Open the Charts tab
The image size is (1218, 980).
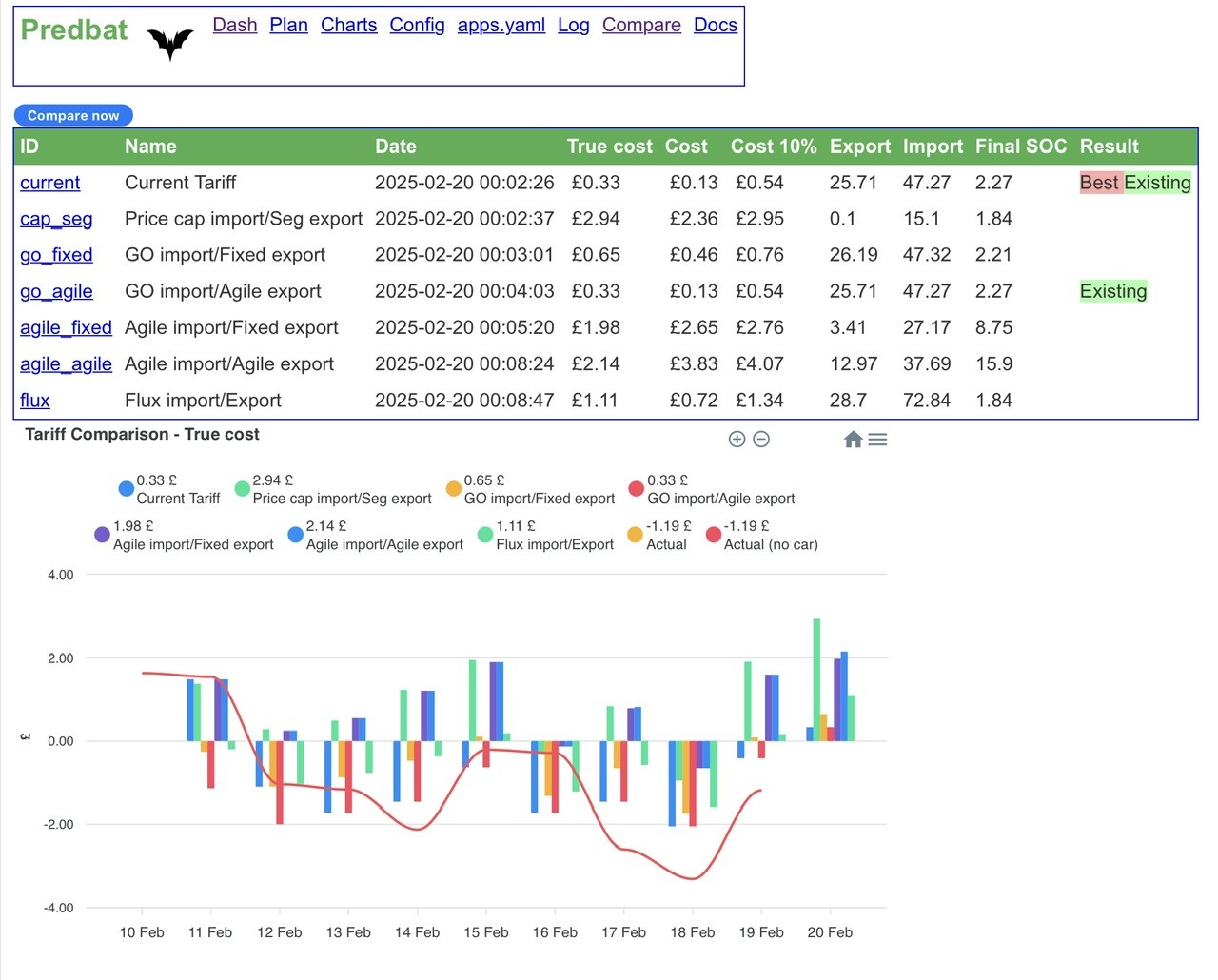(348, 25)
